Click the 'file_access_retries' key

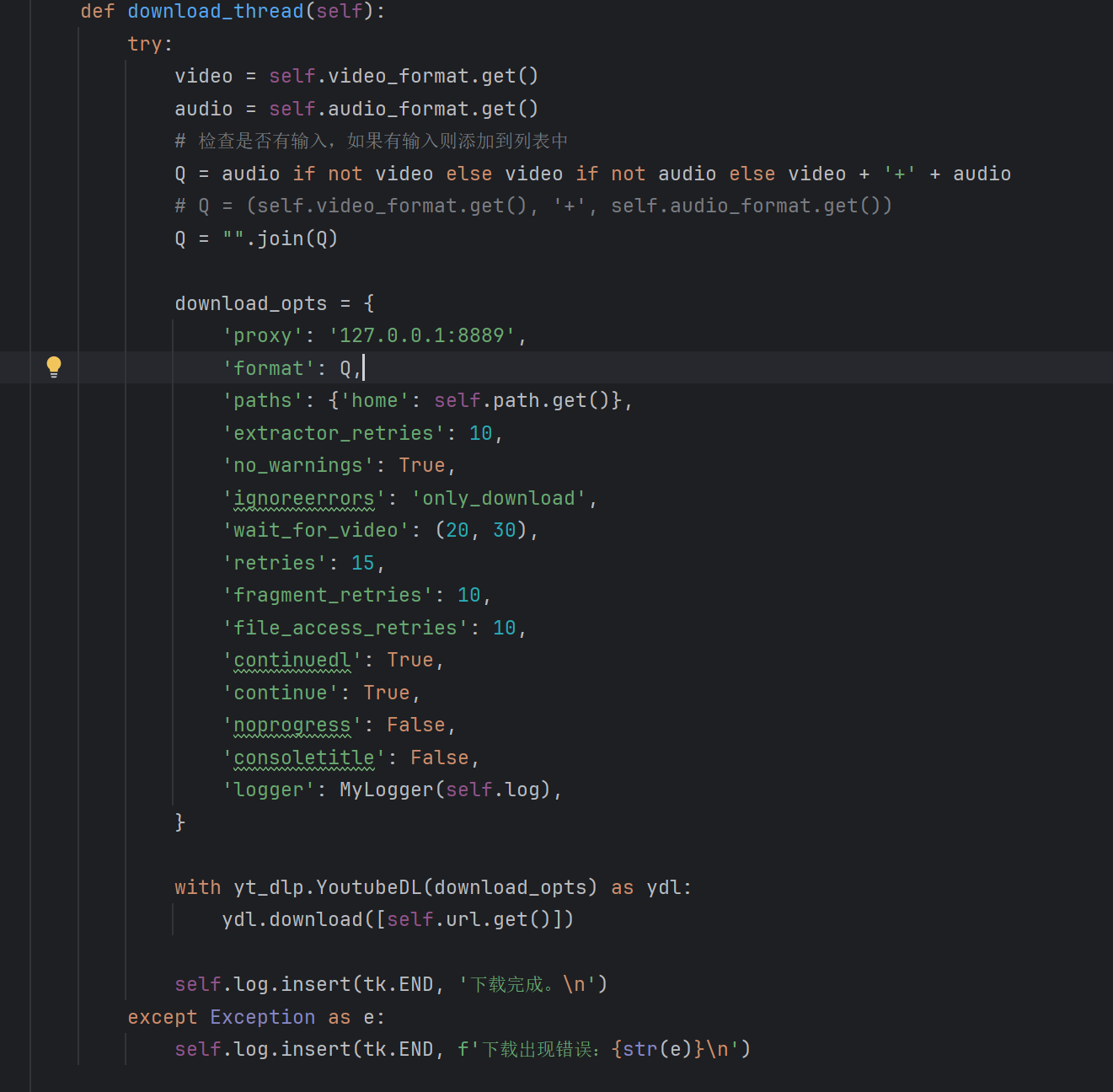pyautogui.click(x=345, y=628)
